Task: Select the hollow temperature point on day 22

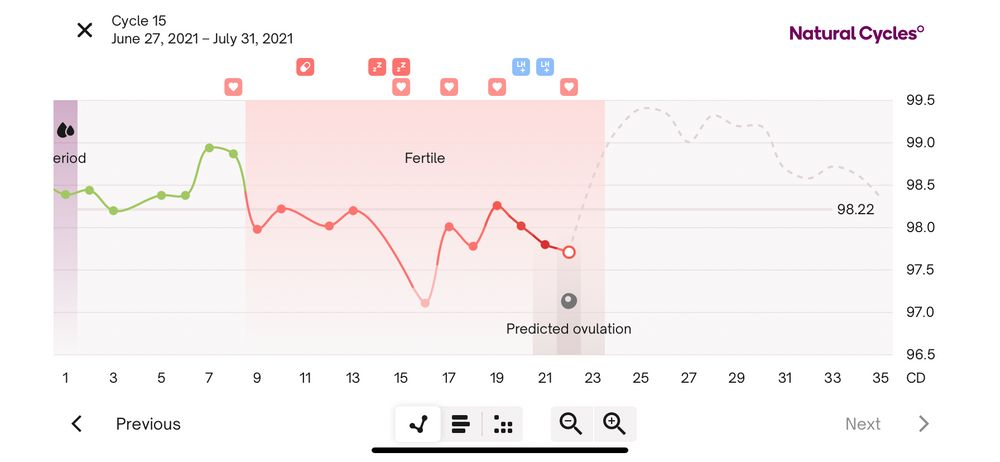Action: click(569, 252)
